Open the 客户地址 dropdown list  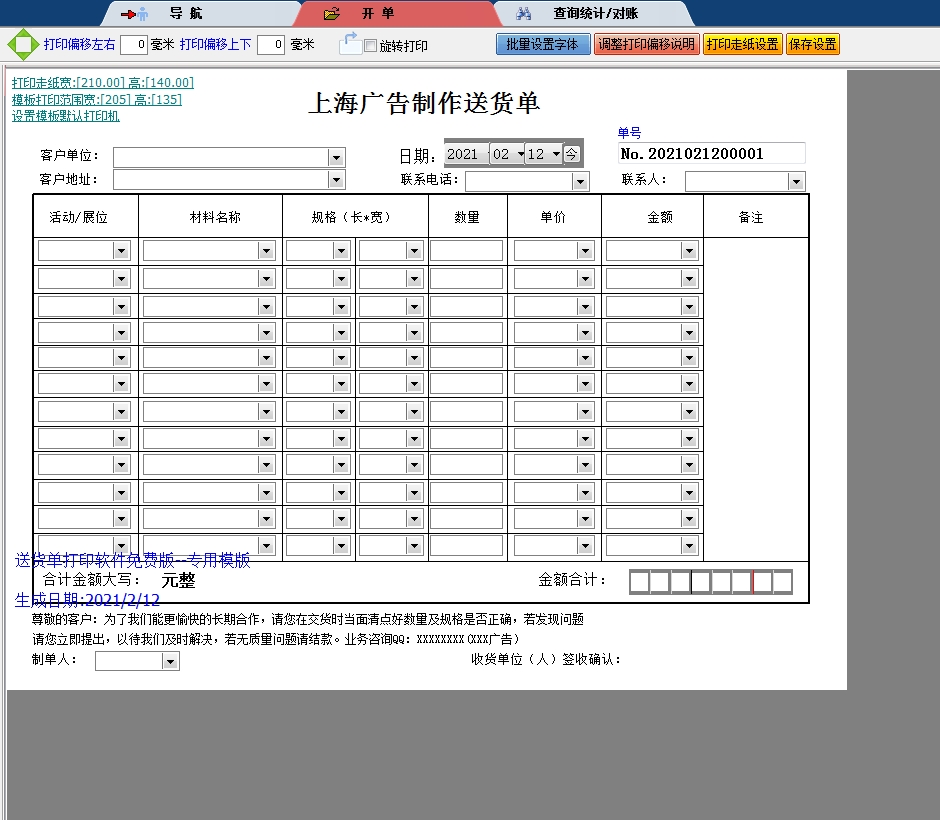point(336,180)
